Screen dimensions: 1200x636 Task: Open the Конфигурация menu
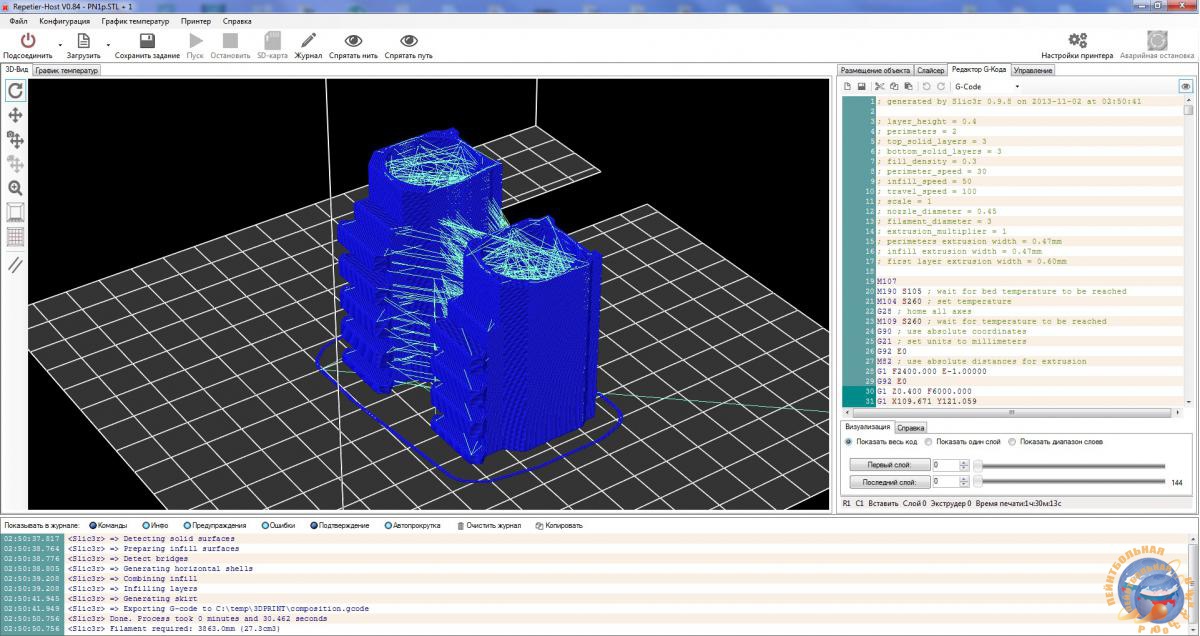click(65, 21)
